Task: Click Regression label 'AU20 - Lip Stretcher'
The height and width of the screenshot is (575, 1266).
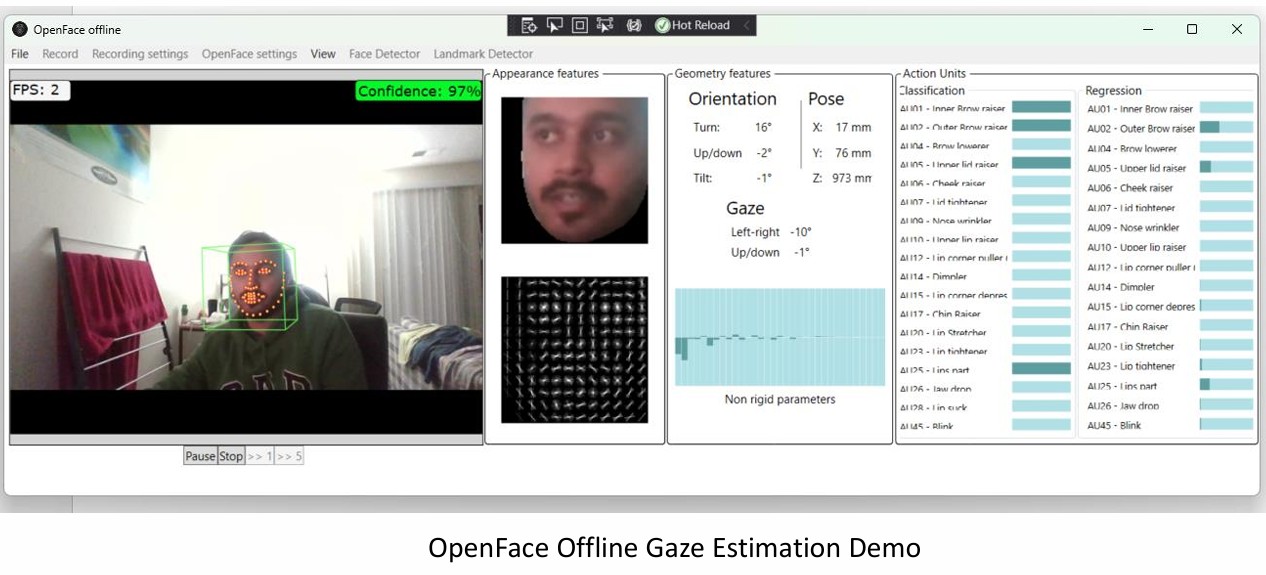Action: pyautogui.click(x=1132, y=346)
